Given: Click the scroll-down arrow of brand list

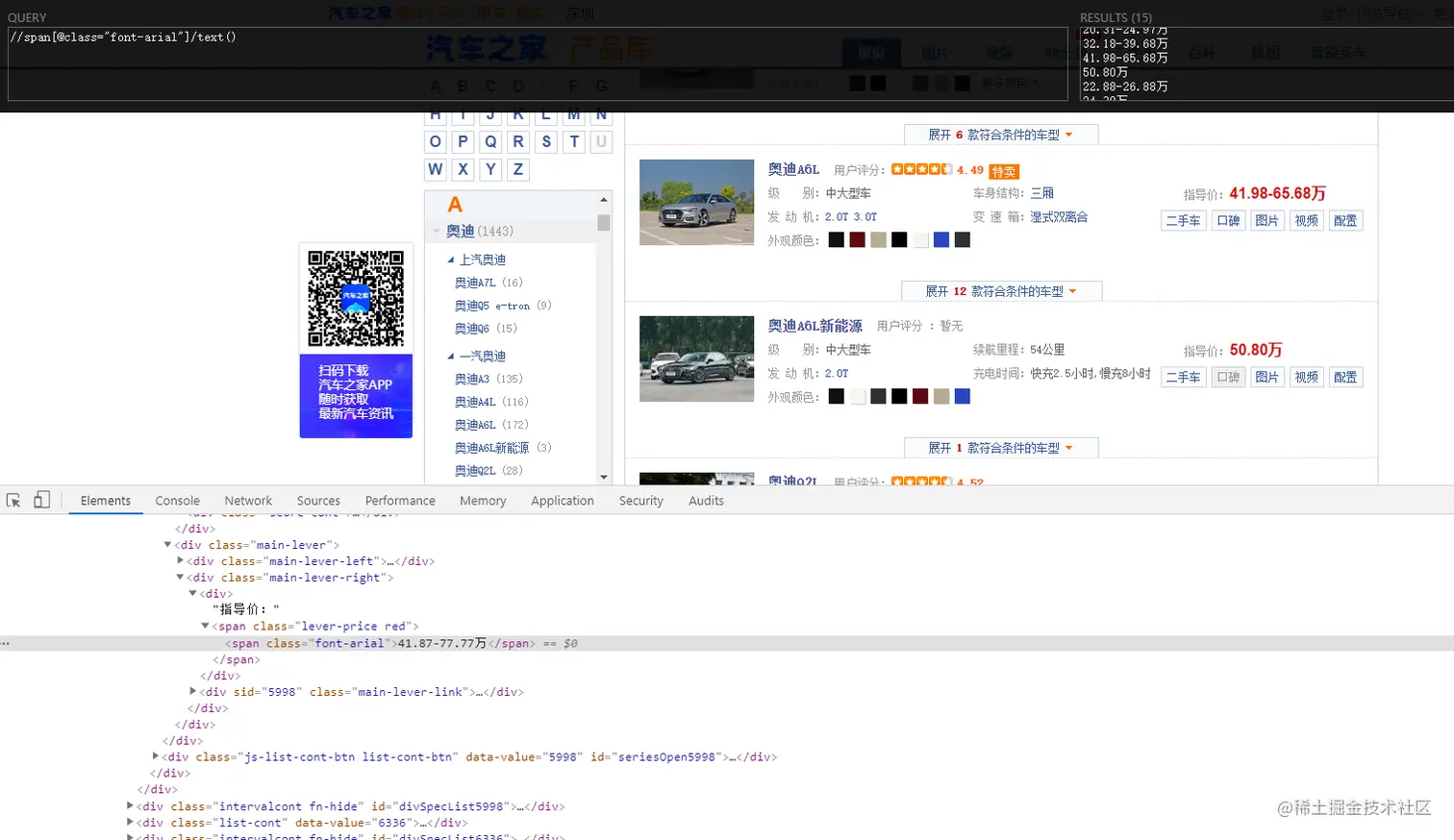Looking at the screenshot, I should 604,477.
